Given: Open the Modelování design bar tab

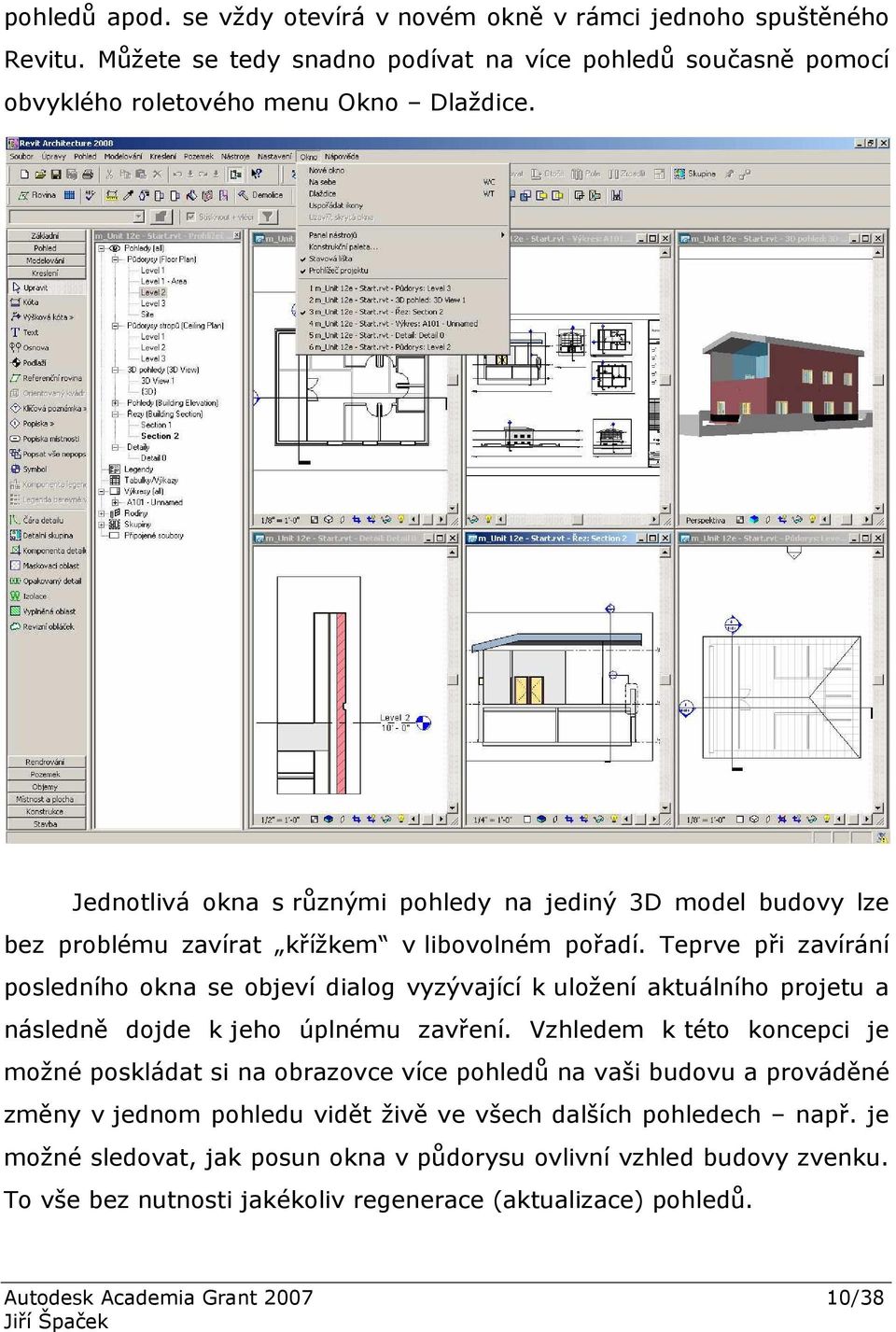Looking at the screenshot, I should (46, 260).
